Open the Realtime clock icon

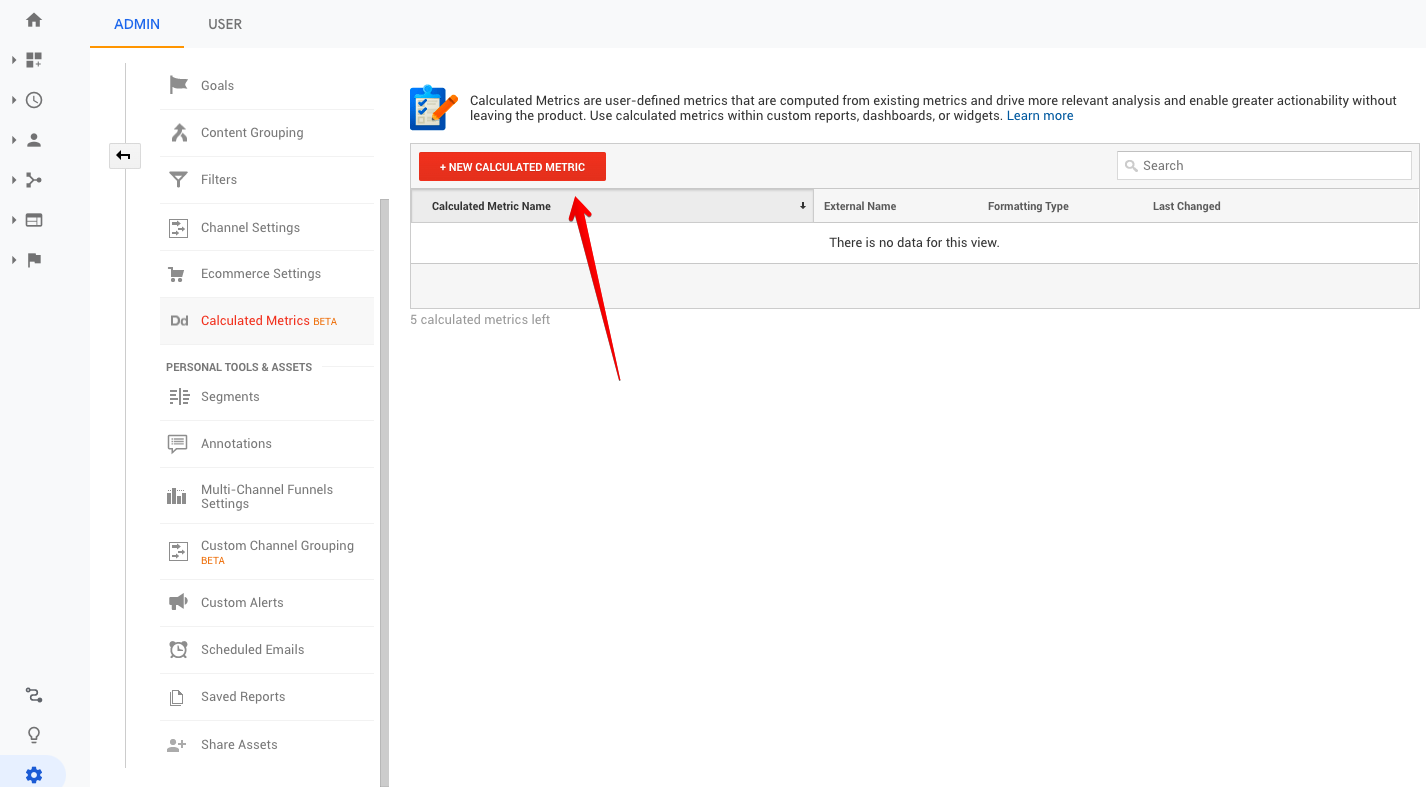point(34,100)
